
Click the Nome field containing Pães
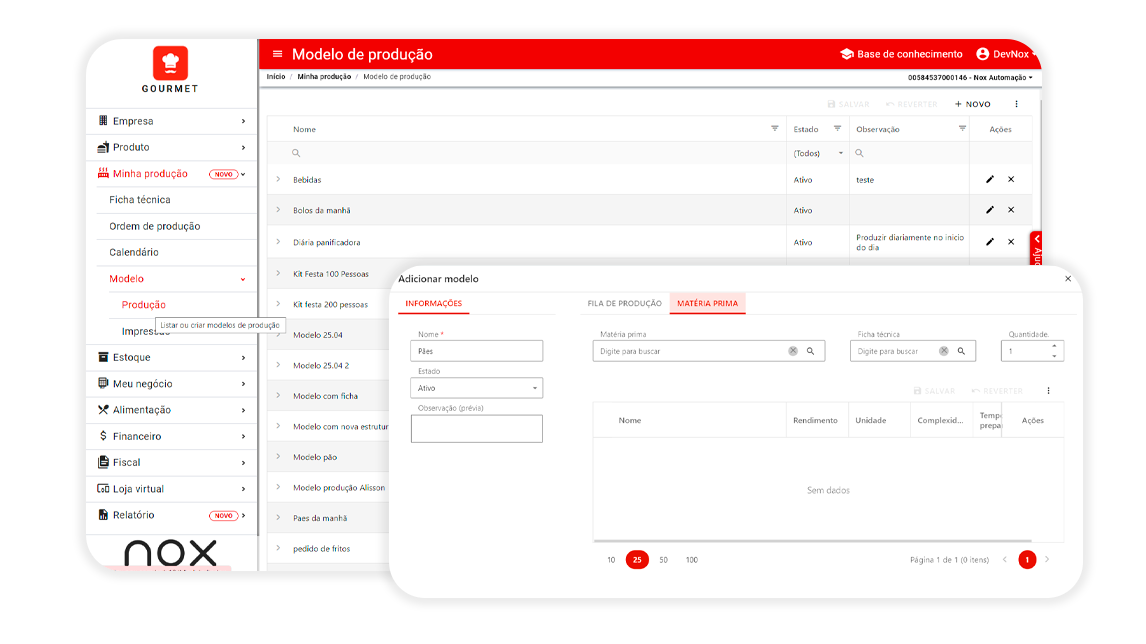(x=477, y=352)
